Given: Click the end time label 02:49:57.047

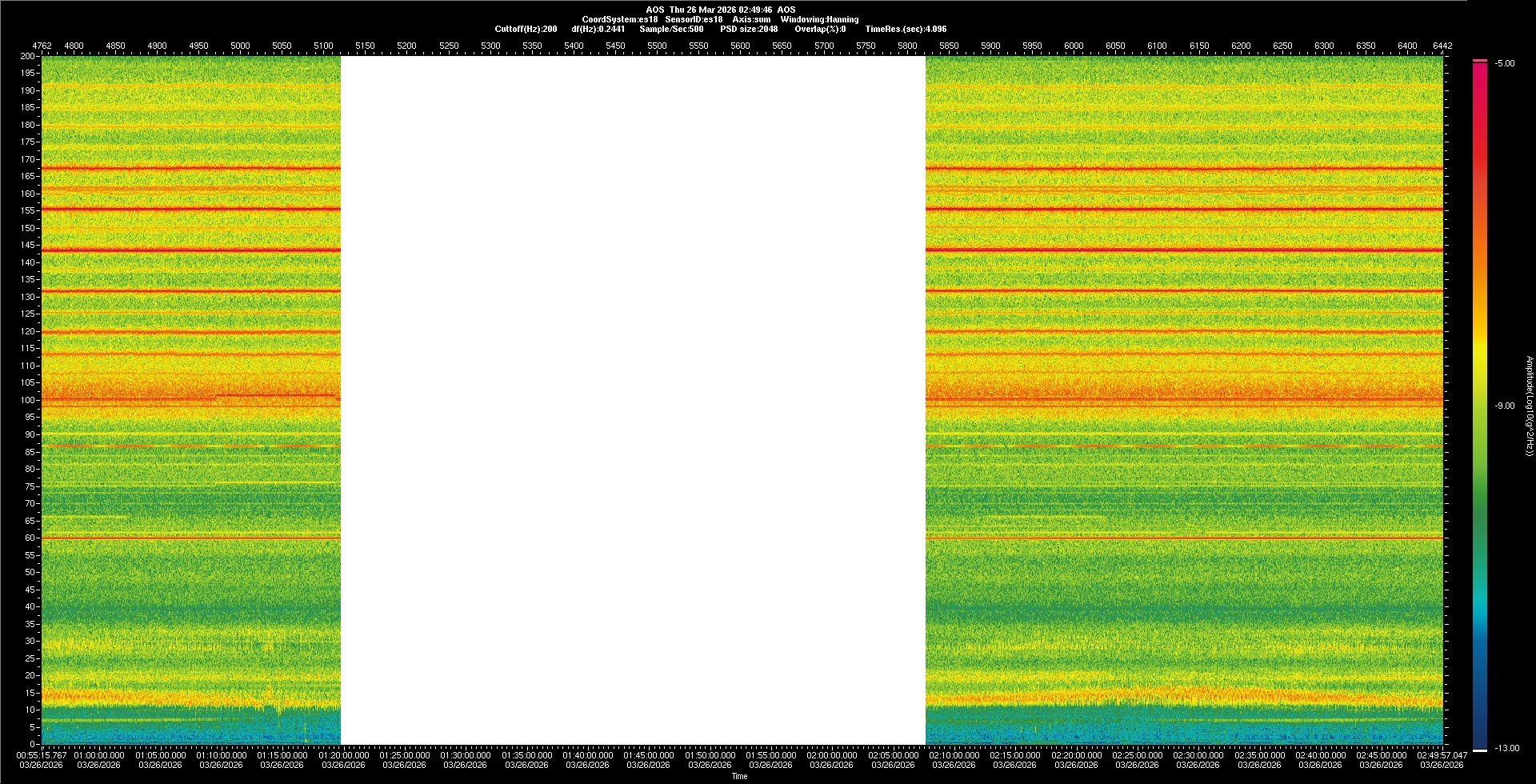Looking at the screenshot, I should click(x=1442, y=755).
